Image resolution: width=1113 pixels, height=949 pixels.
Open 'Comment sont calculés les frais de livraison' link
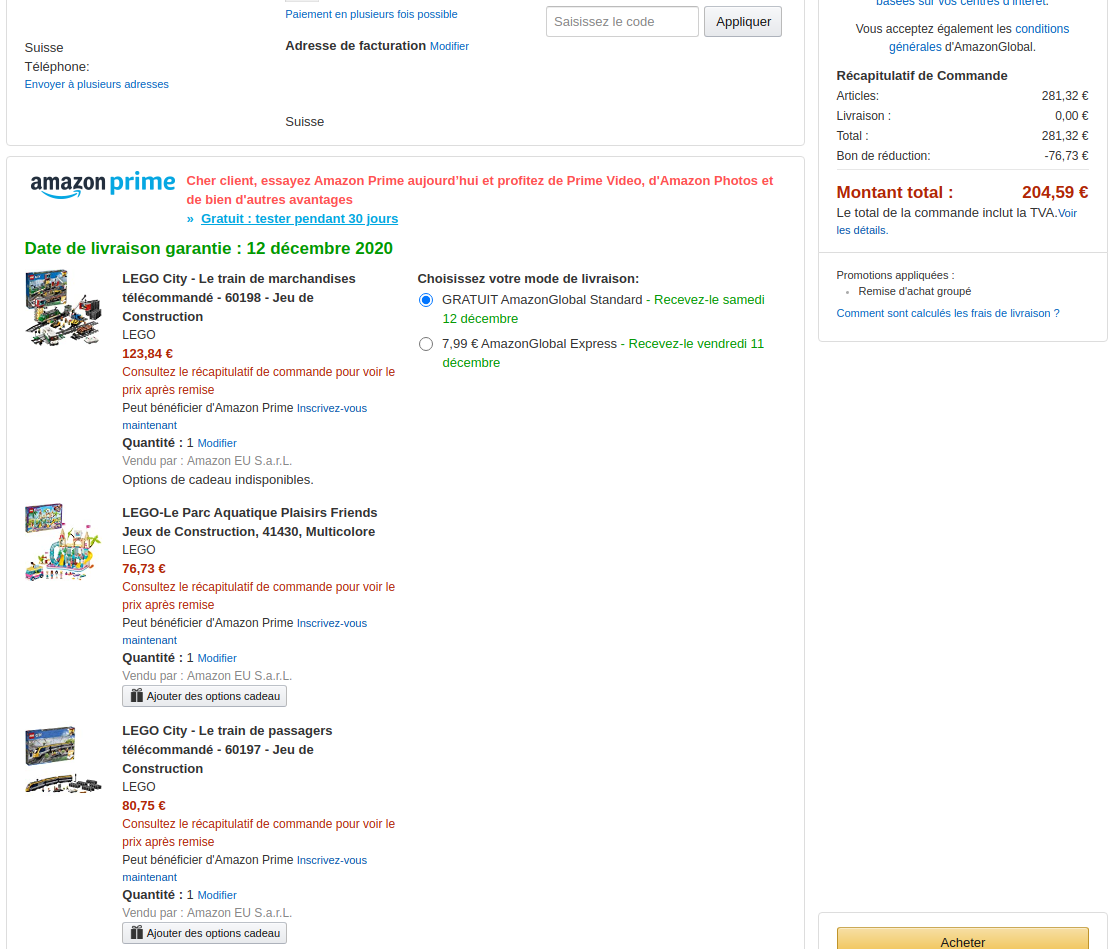(x=947, y=313)
